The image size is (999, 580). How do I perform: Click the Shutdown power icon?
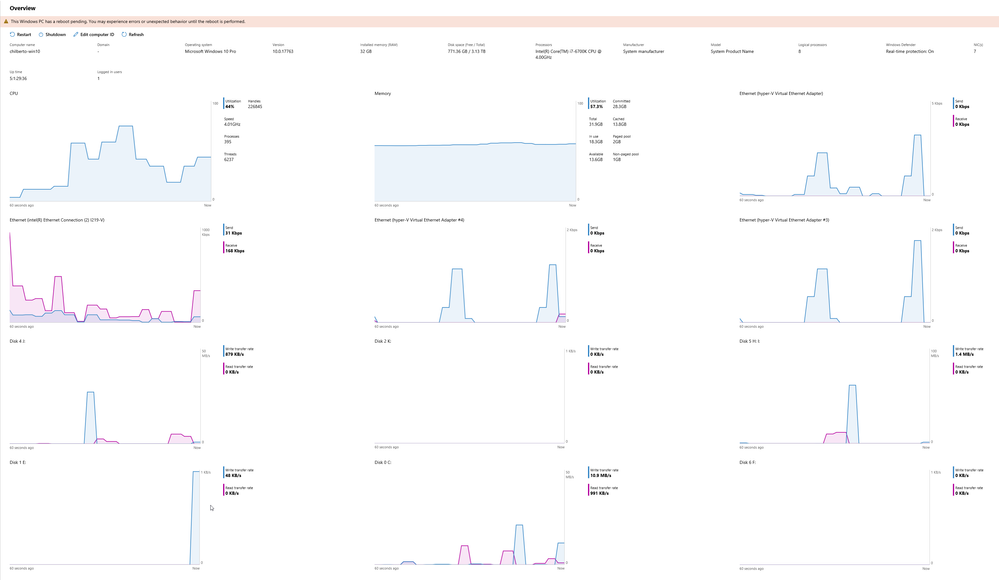[x=41, y=34]
